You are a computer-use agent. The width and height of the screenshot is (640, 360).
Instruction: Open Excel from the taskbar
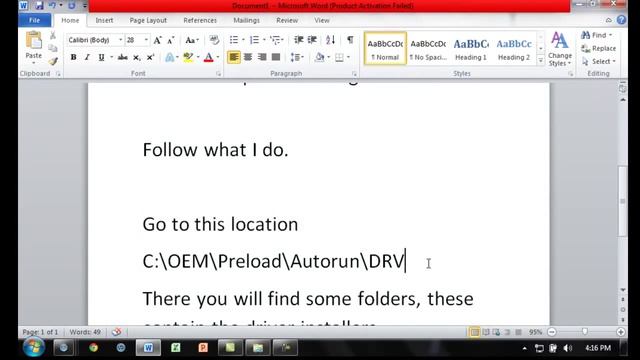[x=176, y=348]
